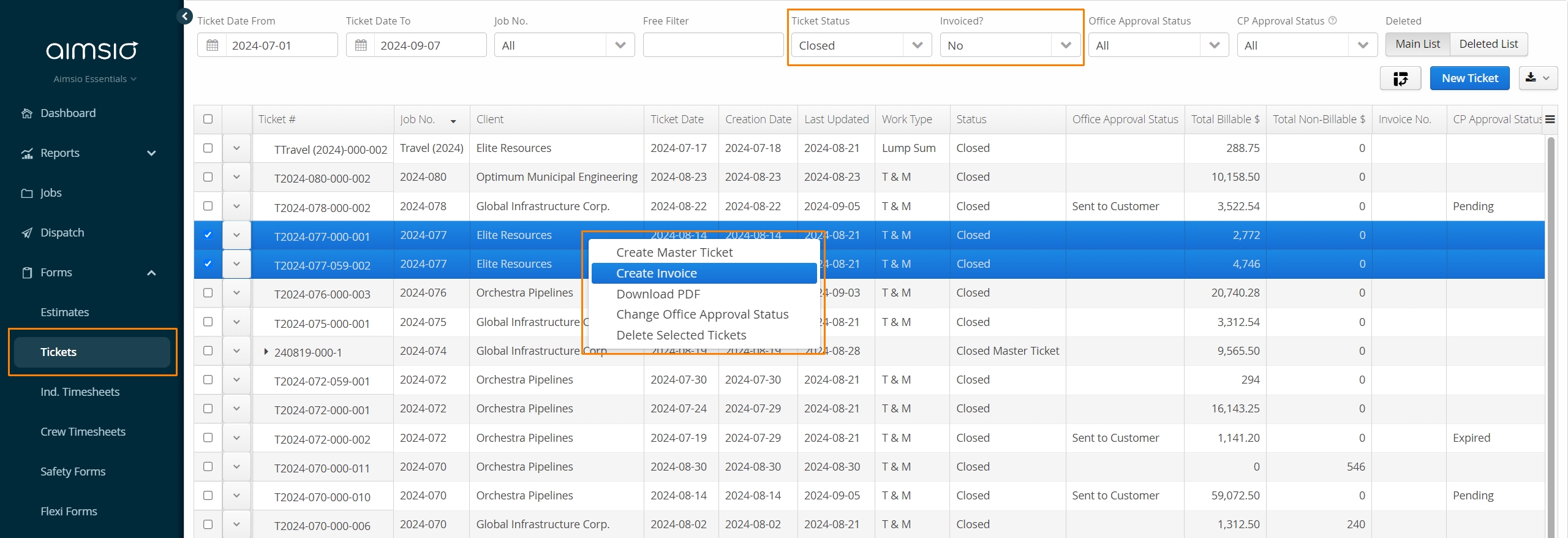Choose Delete Selected Tickets menu item

coord(704,335)
